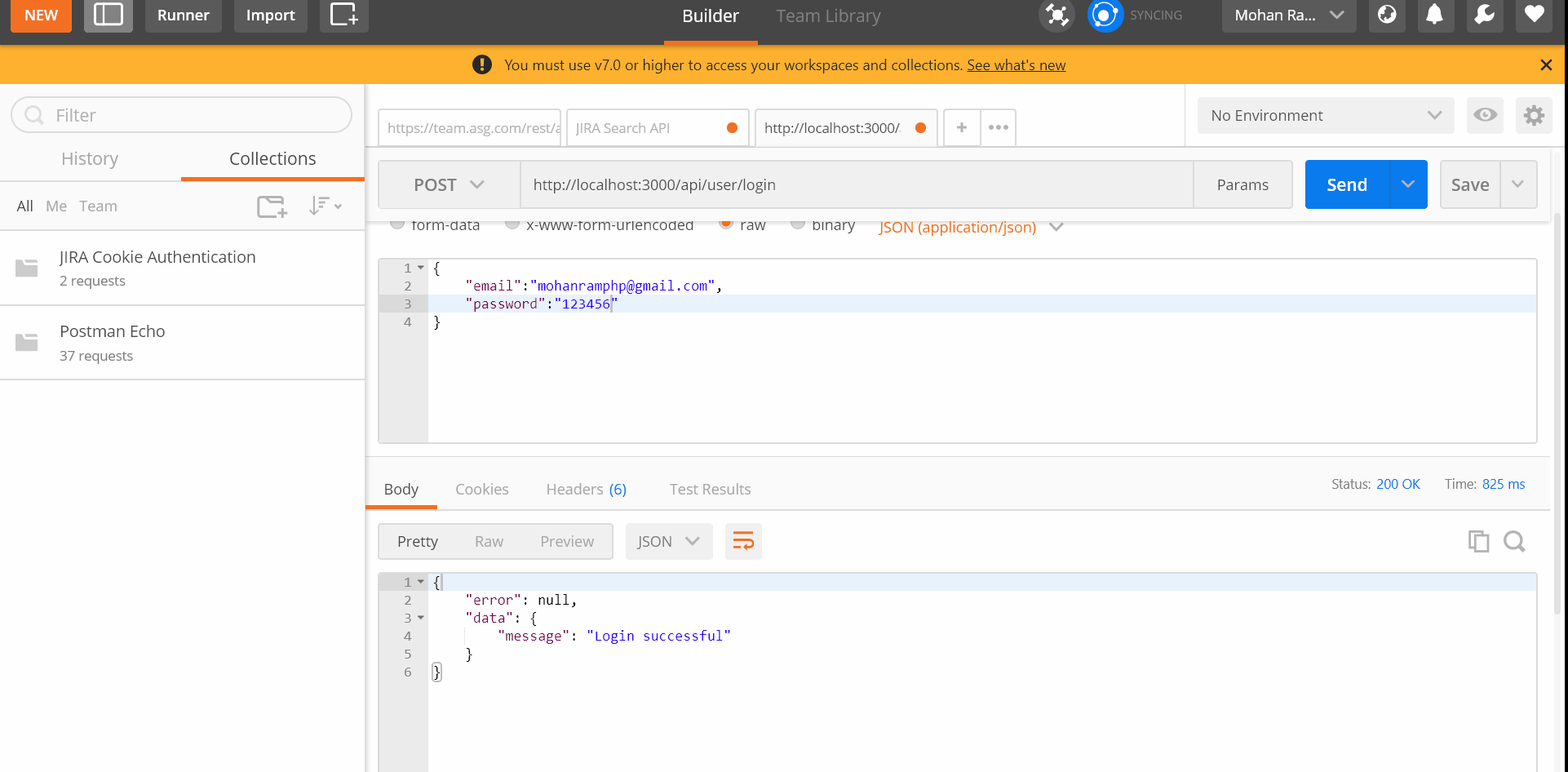Open the Interceptor icon in the header
Image resolution: width=1568 pixels, height=772 pixels.
pos(1056,15)
